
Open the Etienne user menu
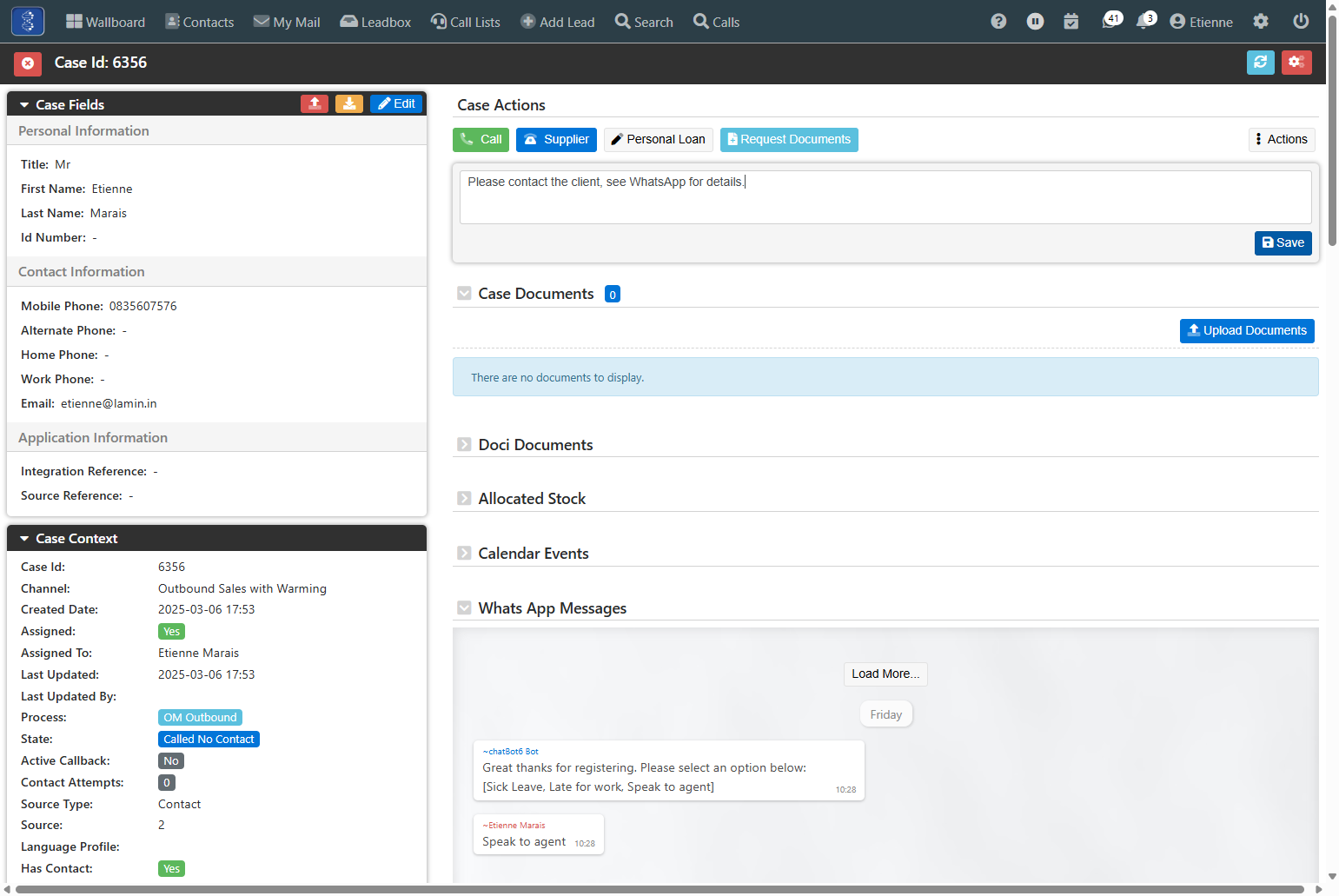coord(1202,22)
